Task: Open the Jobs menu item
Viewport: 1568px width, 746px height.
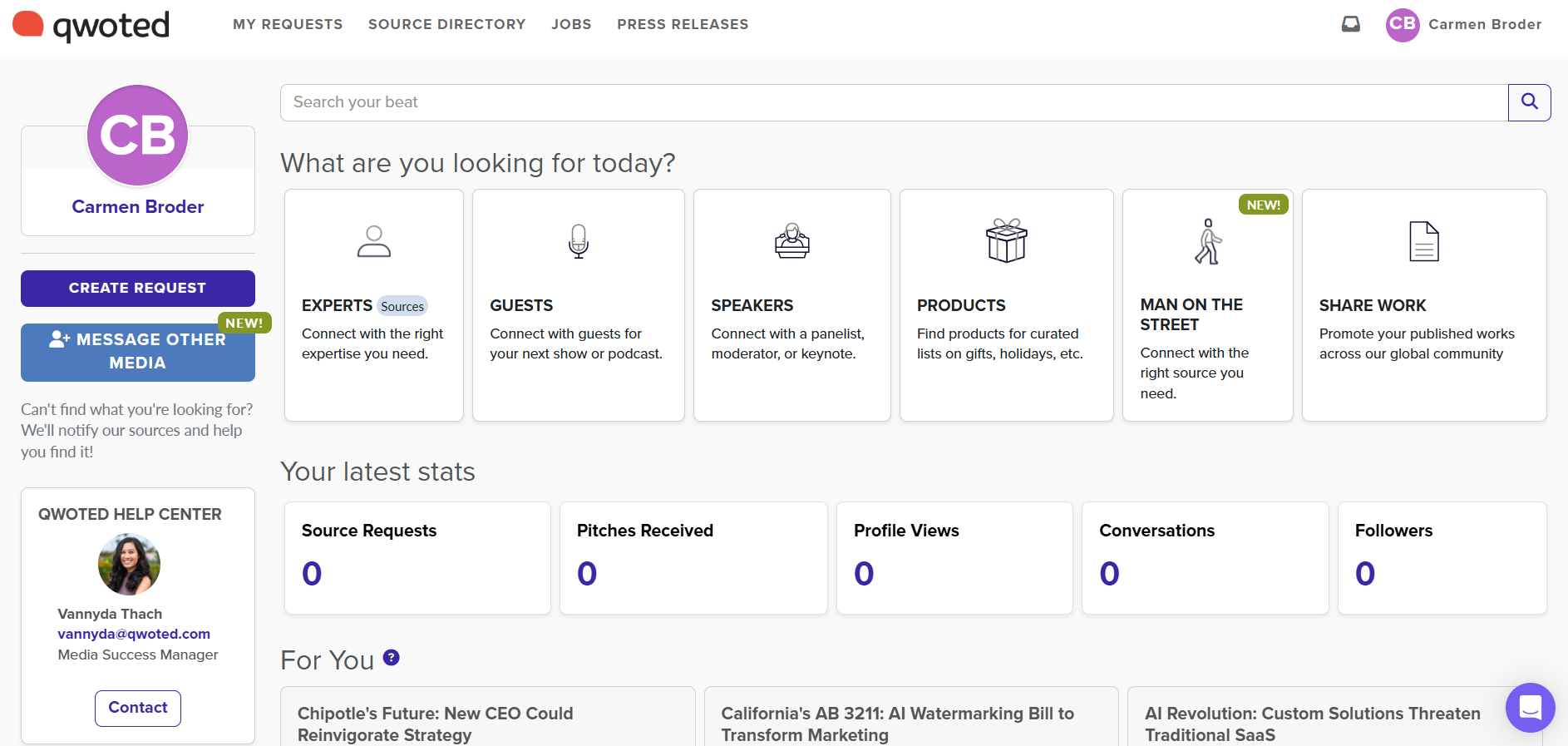Action: 571,24
